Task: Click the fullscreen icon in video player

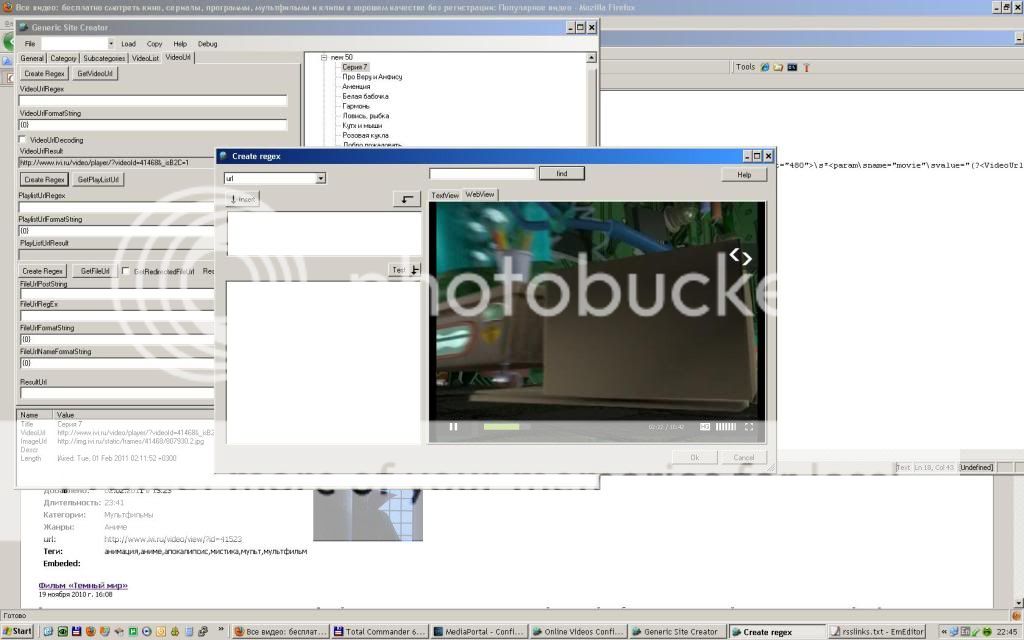Action: 749,427
